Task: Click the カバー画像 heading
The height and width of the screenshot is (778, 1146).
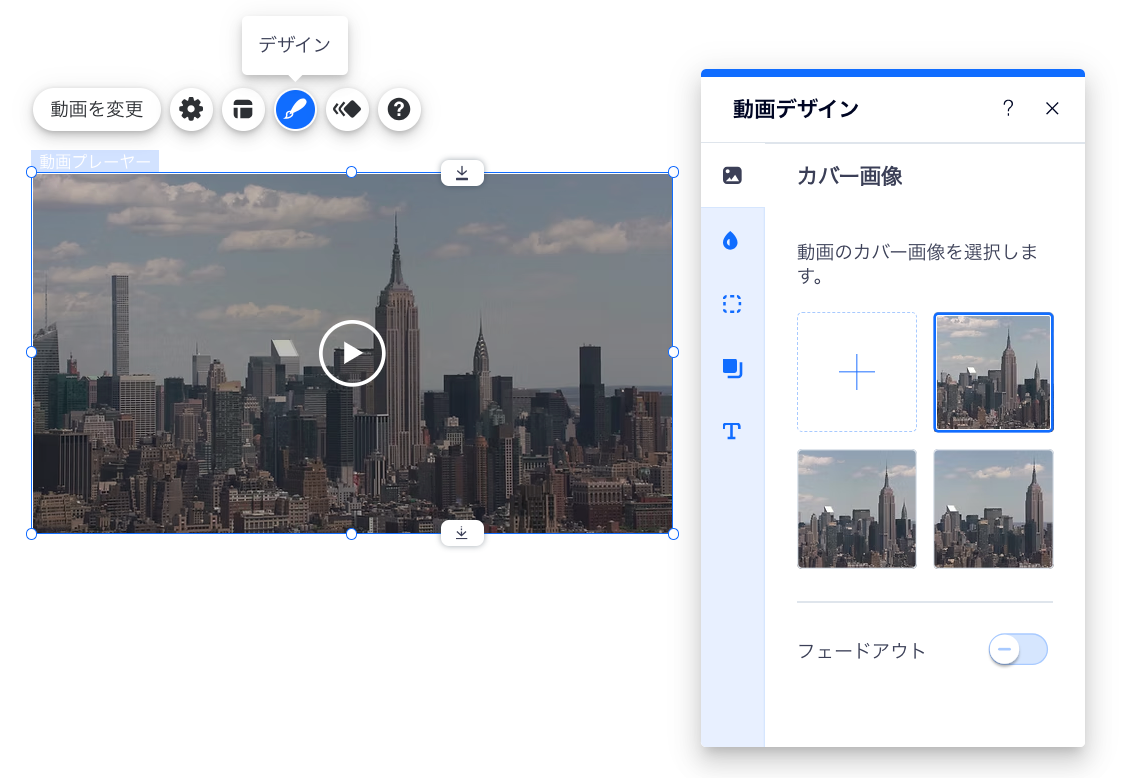Action: (x=849, y=176)
